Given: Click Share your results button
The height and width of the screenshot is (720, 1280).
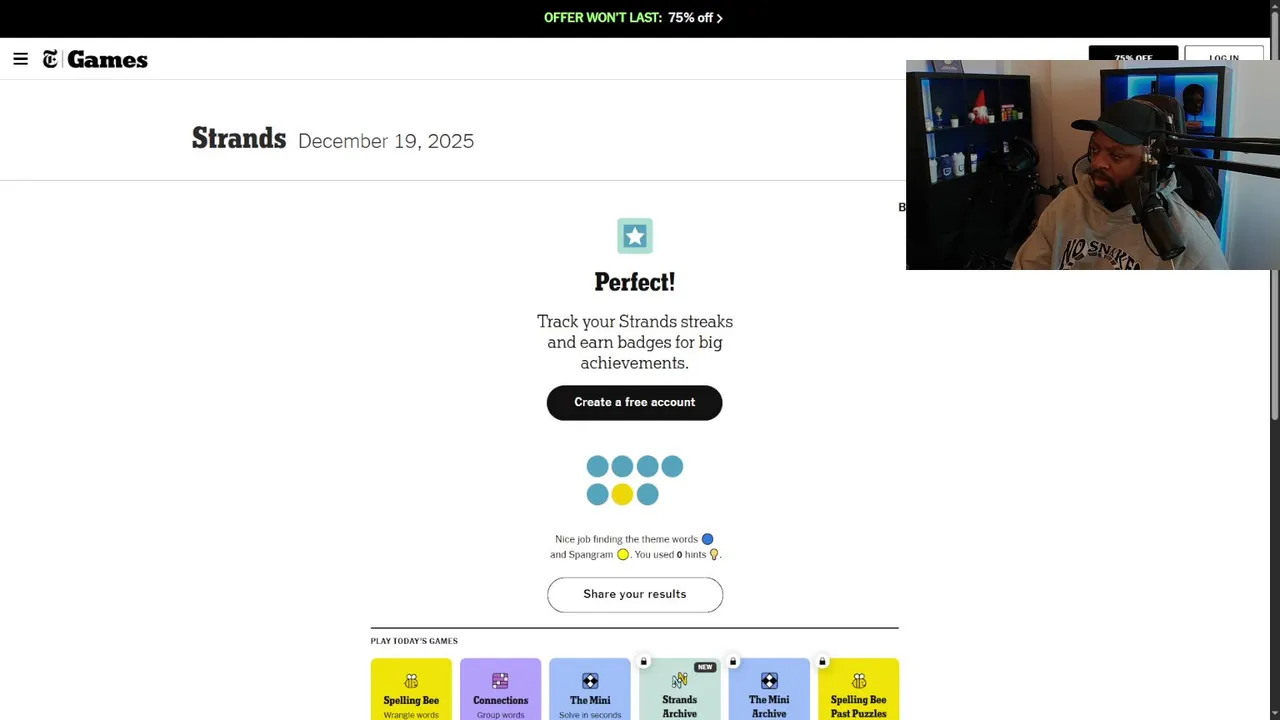Looking at the screenshot, I should 635,594.
